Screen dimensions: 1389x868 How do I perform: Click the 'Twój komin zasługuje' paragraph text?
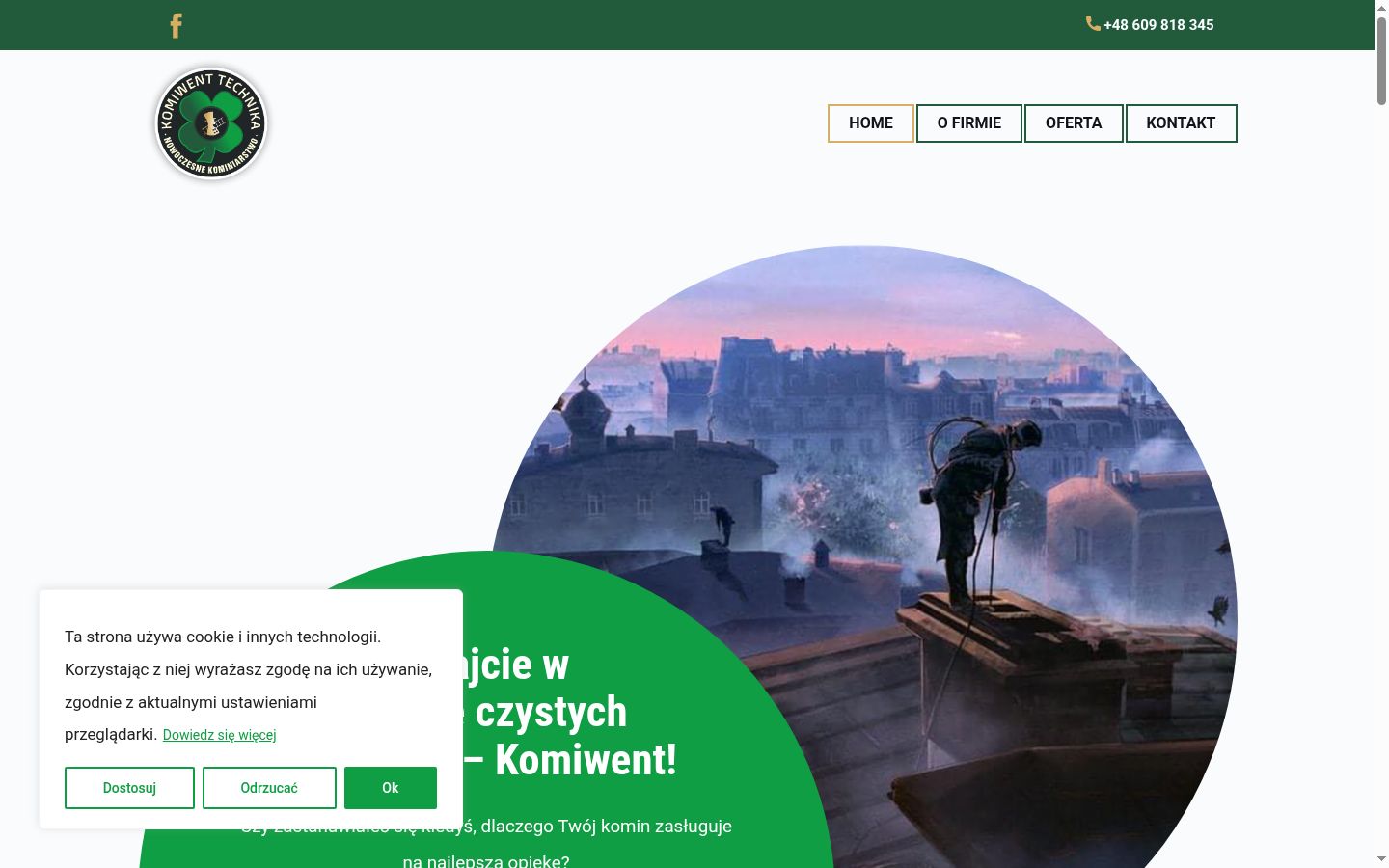(644, 827)
